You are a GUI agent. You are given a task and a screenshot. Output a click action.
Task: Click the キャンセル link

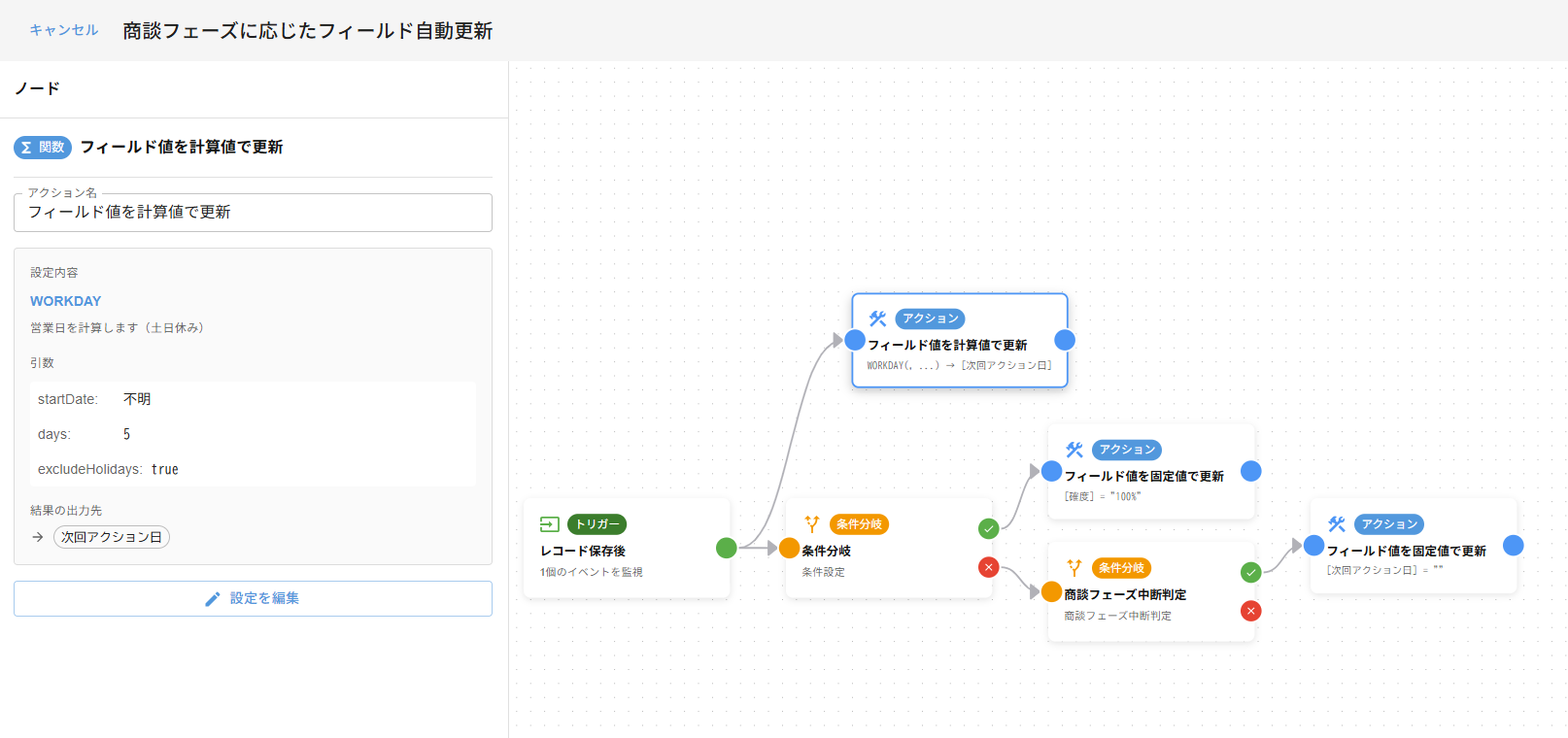[63, 30]
